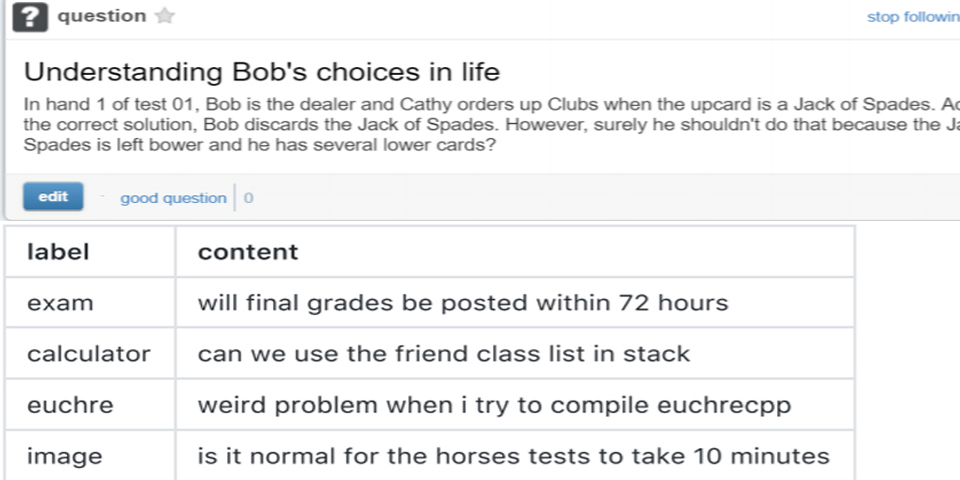Select the "image" label cell
The width and height of the screenshot is (960, 480).
[x=65, y=456]
